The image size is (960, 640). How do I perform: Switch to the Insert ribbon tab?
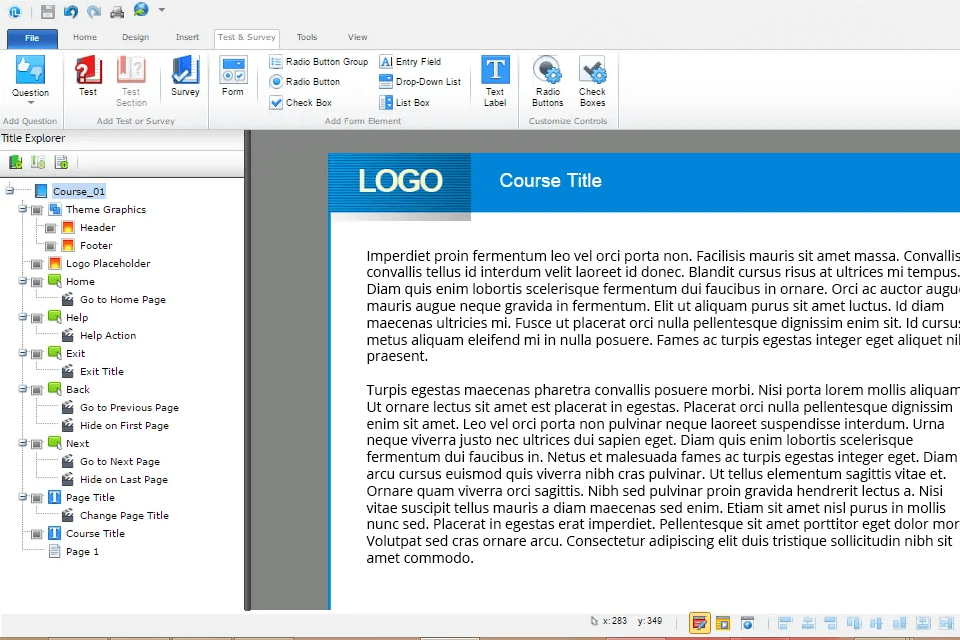pos(187,37)
